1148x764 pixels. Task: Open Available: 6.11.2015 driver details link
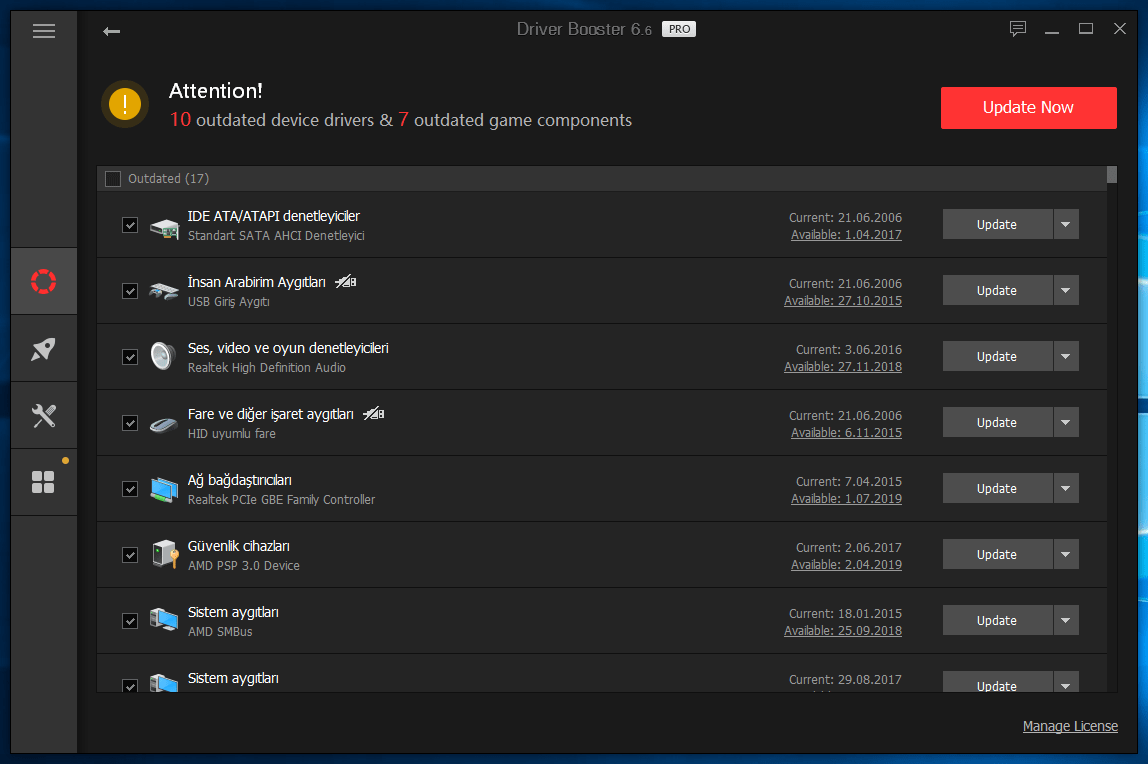coord(846,432)
